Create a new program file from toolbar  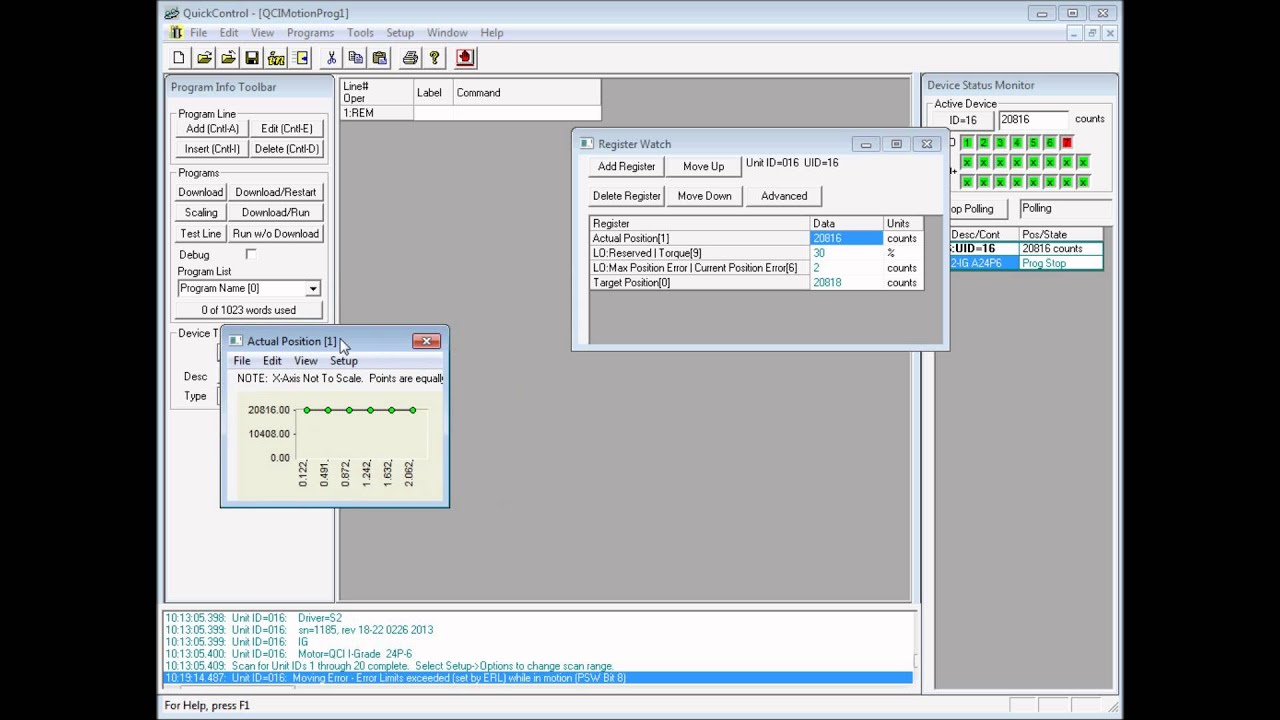pyautogui.click(x=179, y=58)
